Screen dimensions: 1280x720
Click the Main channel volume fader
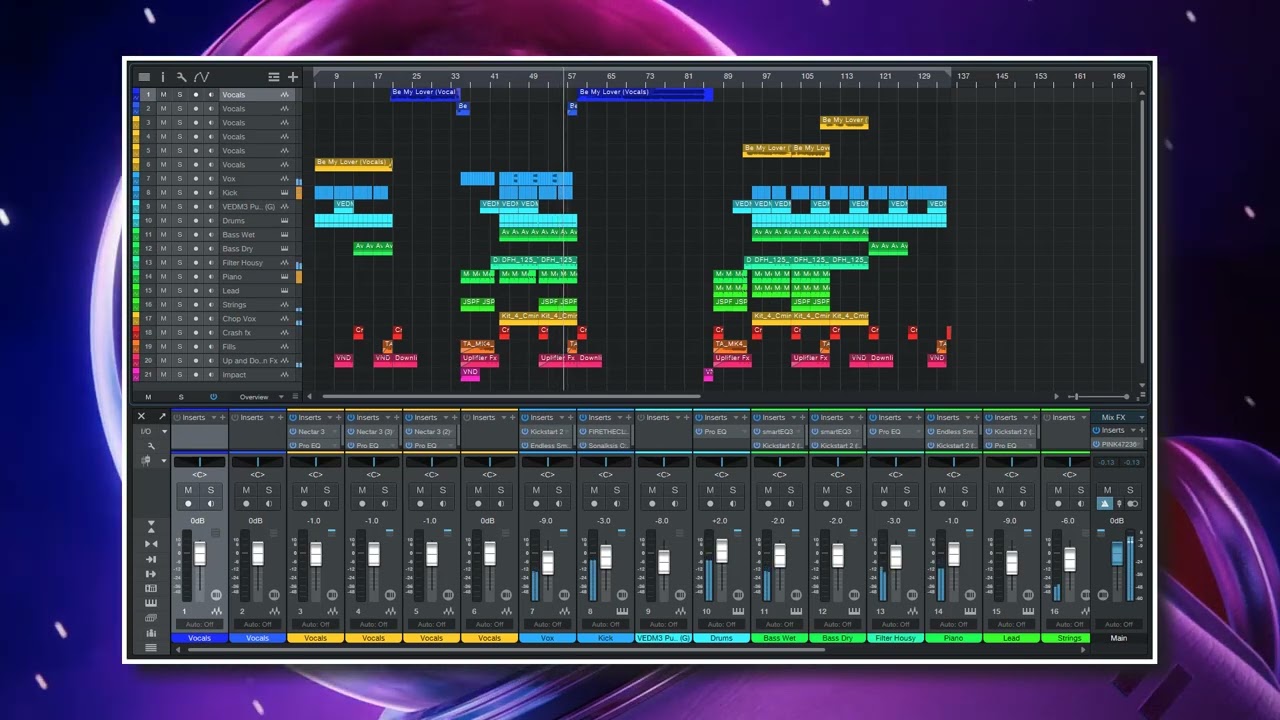pyautogui.click(x=1117, y=554)
